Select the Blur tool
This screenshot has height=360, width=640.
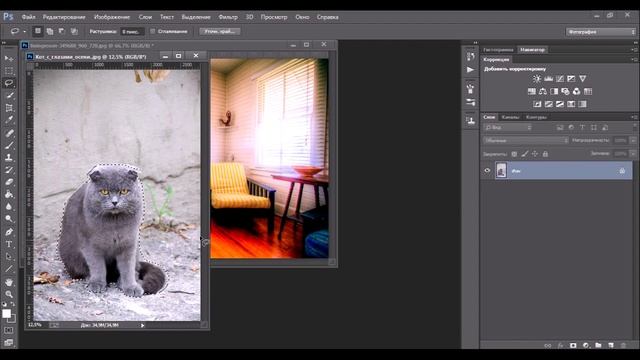coord(9,207)
